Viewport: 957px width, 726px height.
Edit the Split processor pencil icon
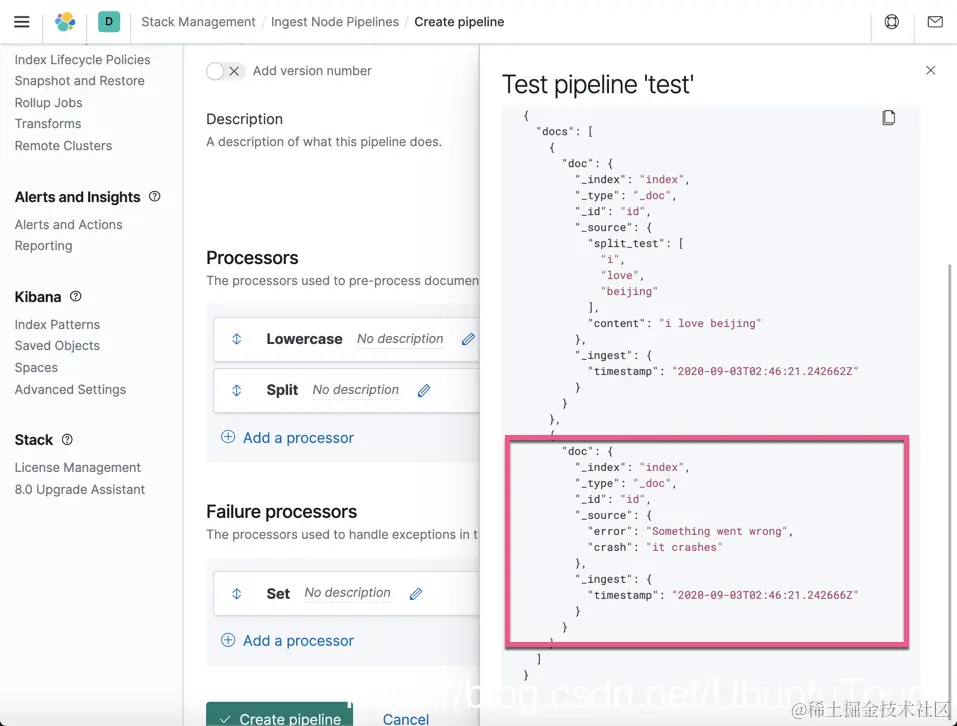(424, 390)
